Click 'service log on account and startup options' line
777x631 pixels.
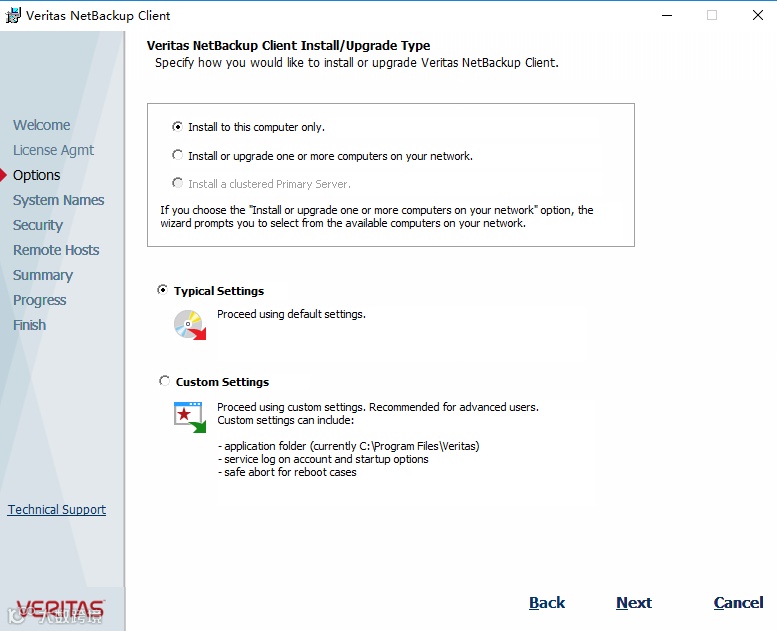coord(323,459)
